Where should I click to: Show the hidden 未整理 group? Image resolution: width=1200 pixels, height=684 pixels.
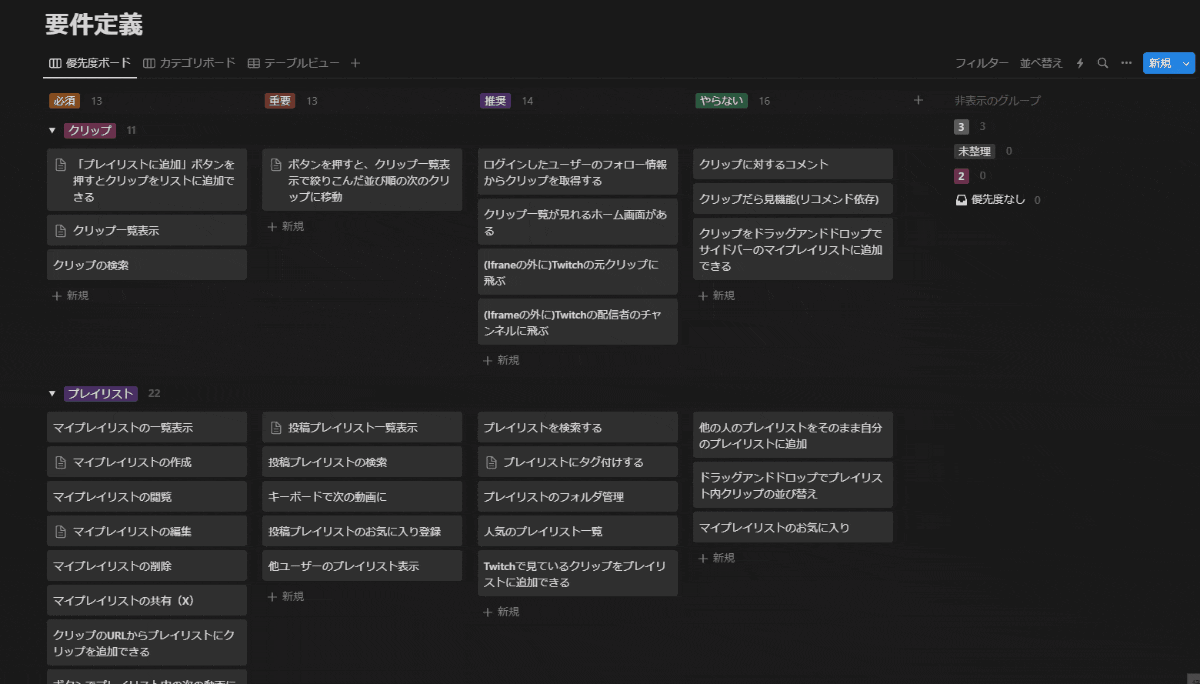975,151
